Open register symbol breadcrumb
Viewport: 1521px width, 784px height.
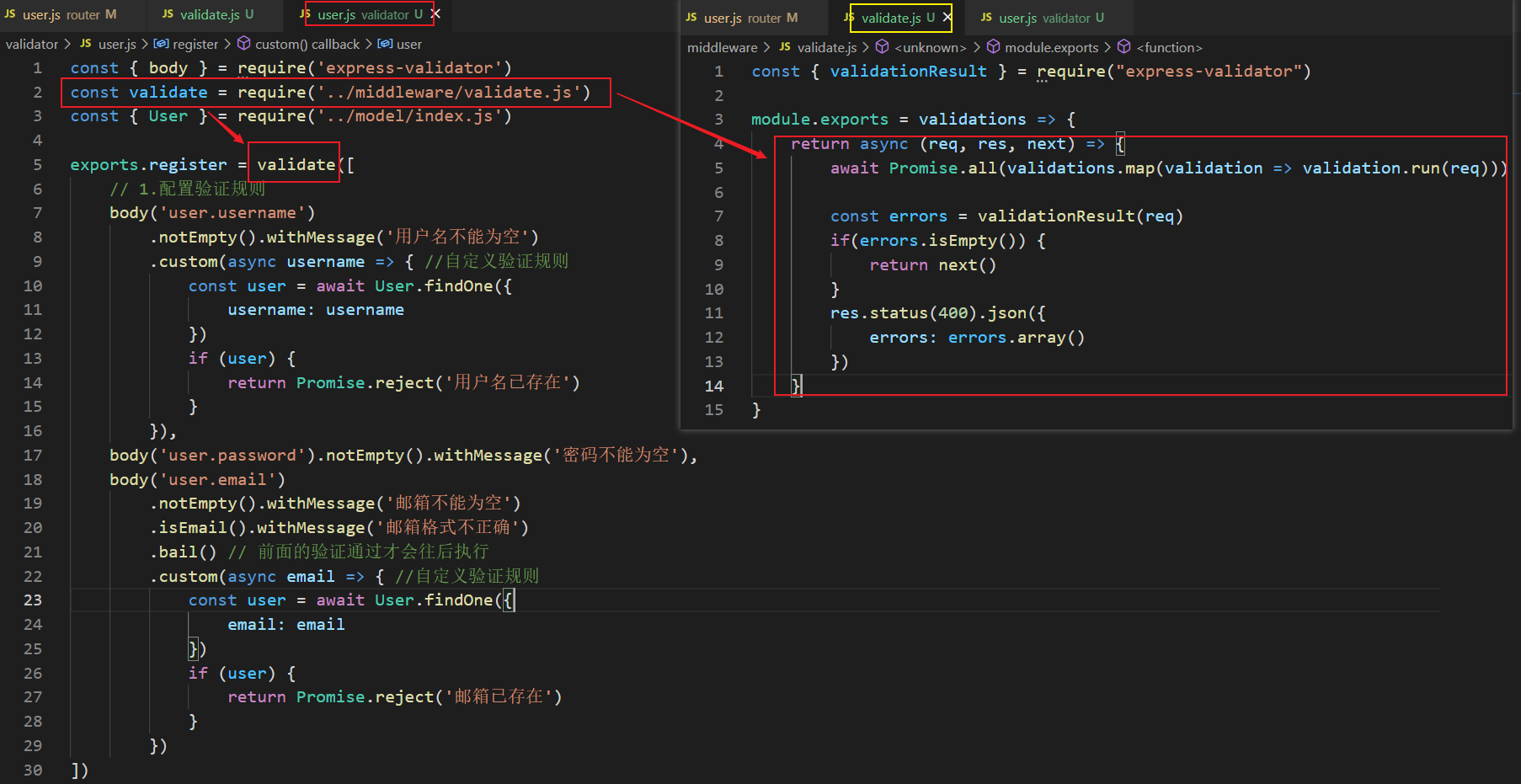tap(195, 44)
